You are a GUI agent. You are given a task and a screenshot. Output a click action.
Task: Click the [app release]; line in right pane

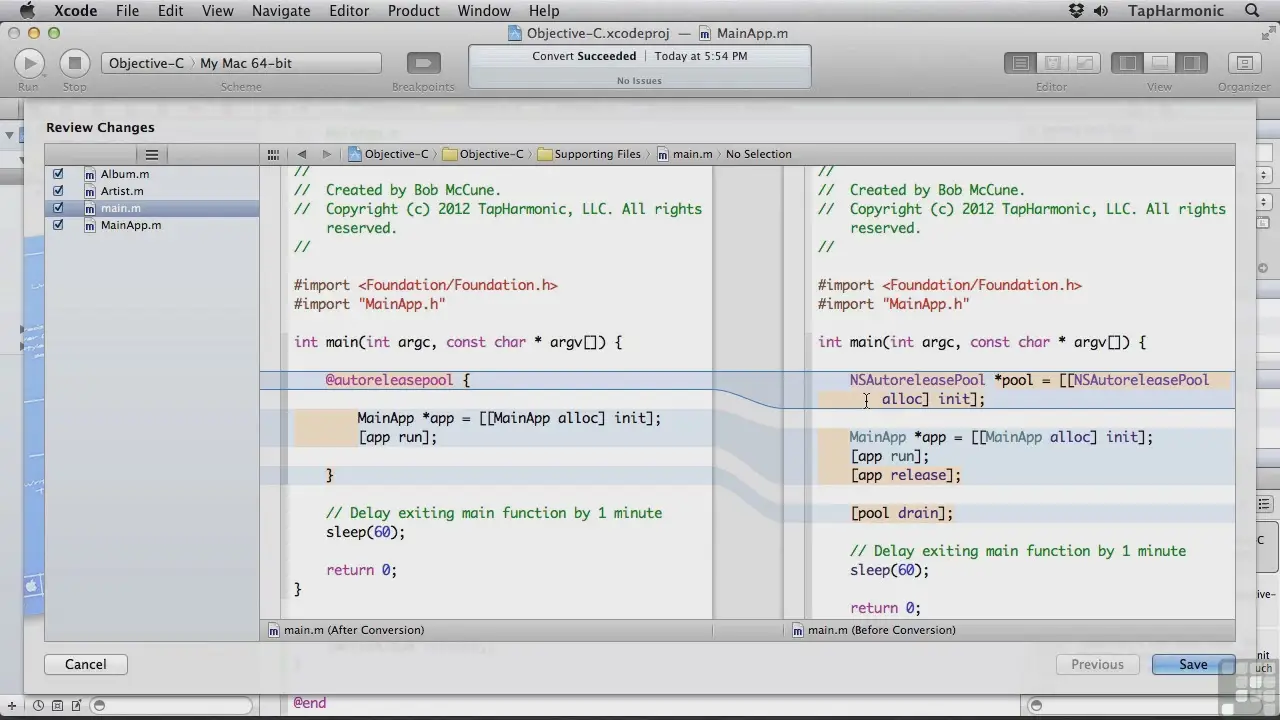[906, 475]
